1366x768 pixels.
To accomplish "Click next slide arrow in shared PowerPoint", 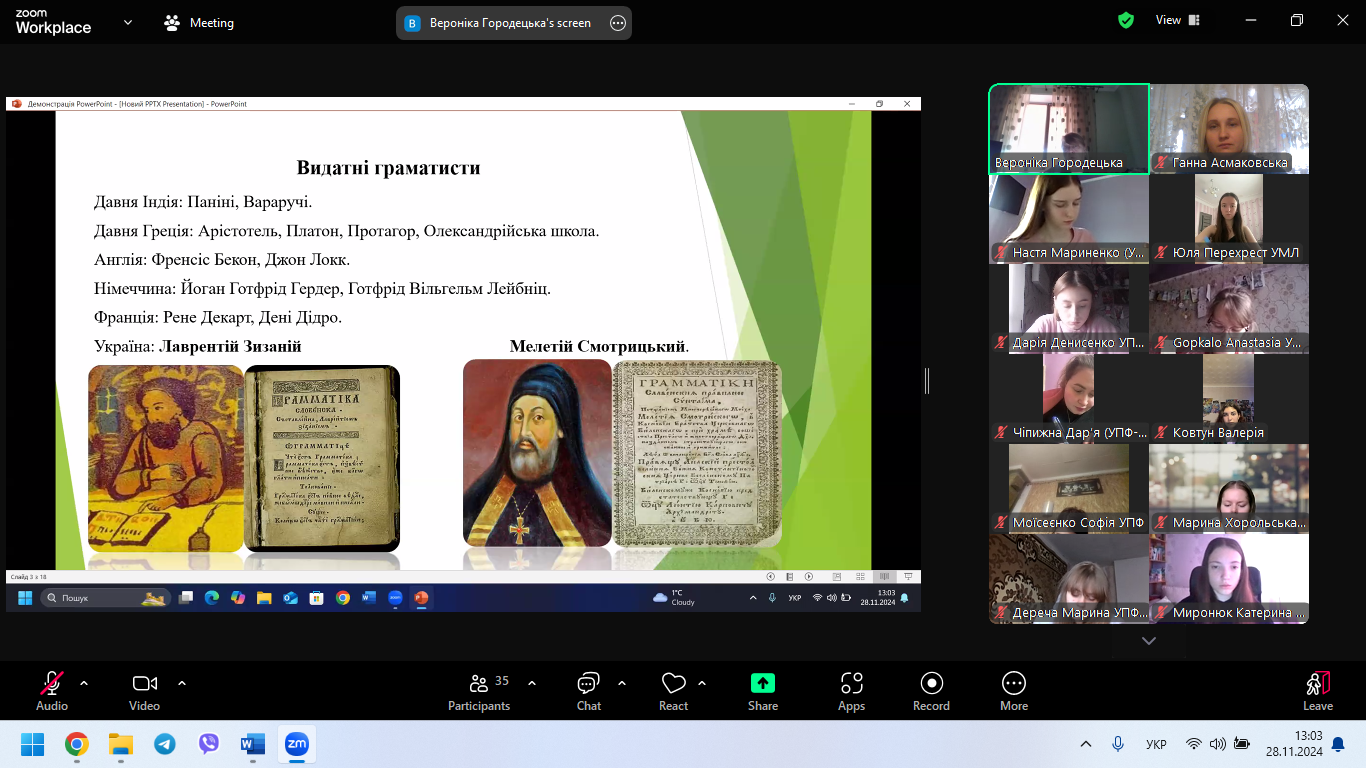I will tap(809, 576).
